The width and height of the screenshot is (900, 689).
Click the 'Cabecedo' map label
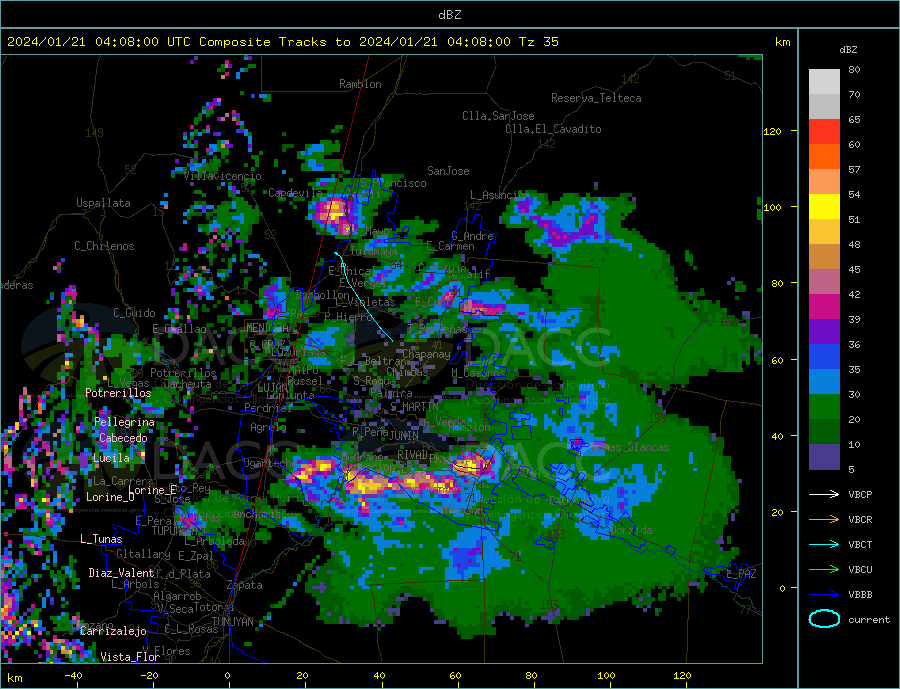point(123,438)
